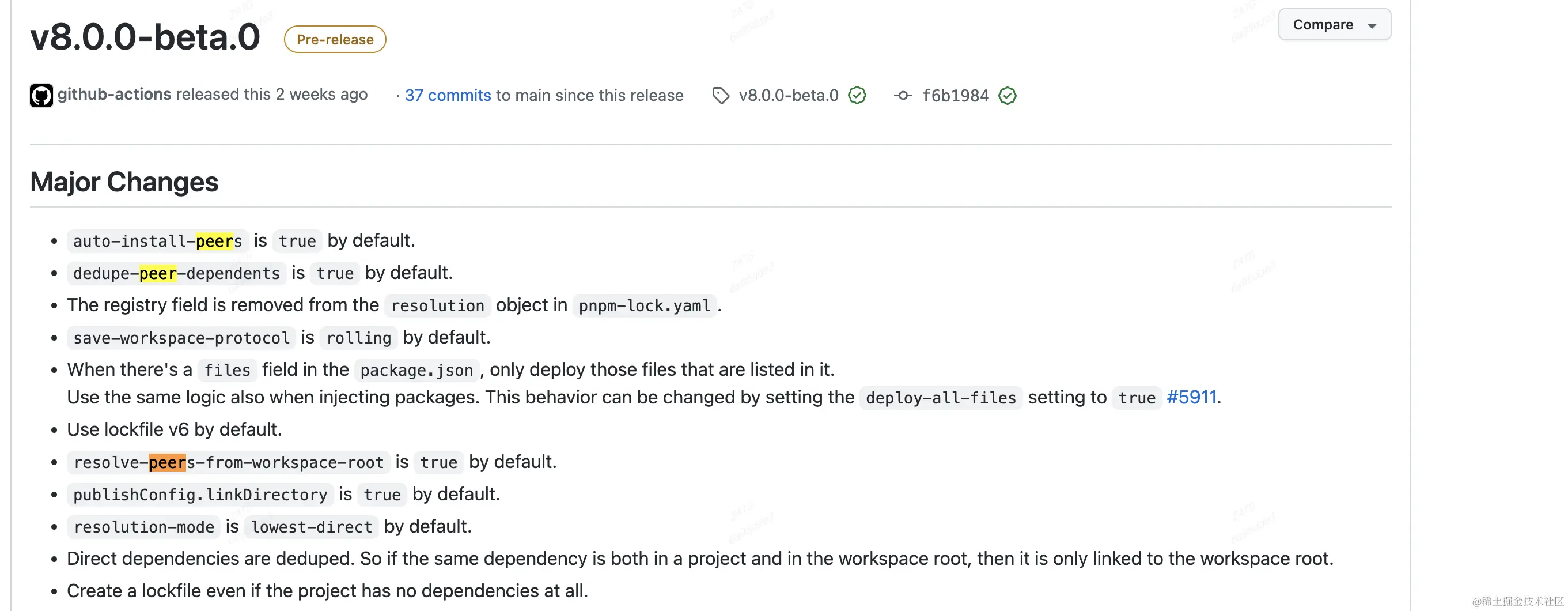The height and width of the screenshot is (611, 1568).
Task: Open the #5911 issue link
Action: 1191,397
